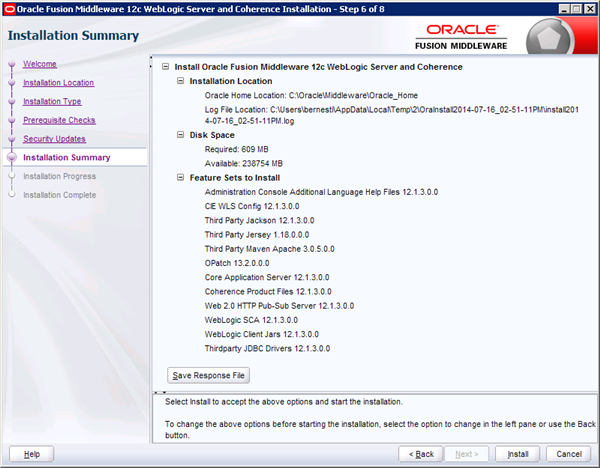The height and width of the screenshot is (468, 600).
Task: Open the Security Updates step
Action: coord(54,139)
